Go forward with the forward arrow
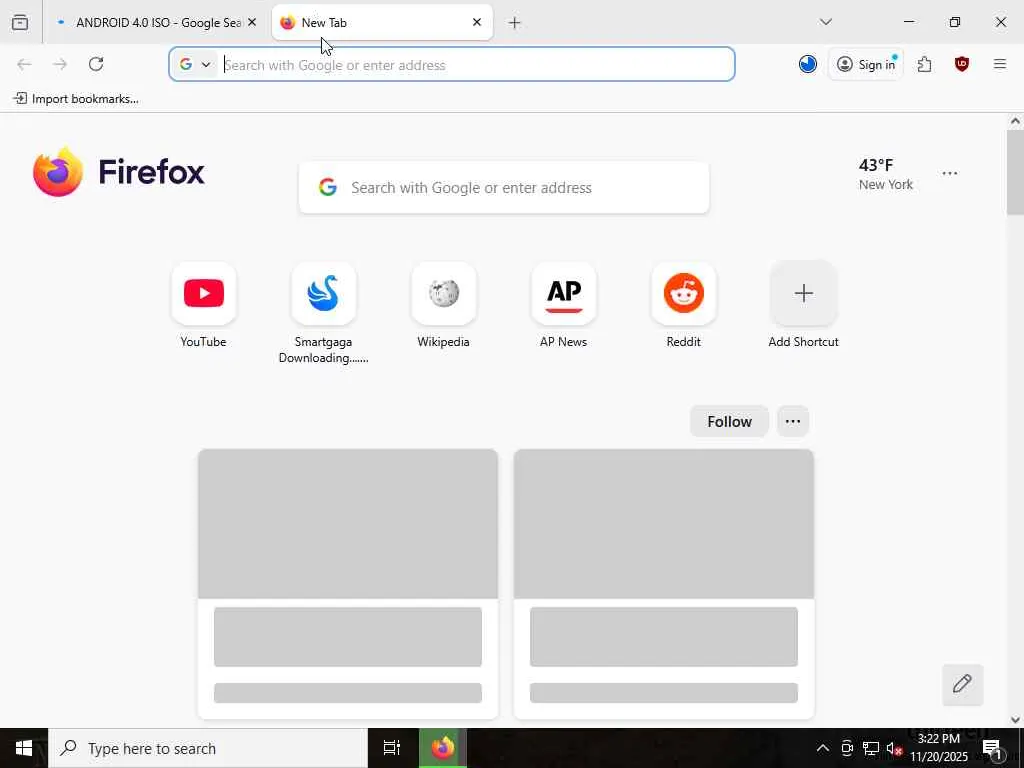Image resolution: width=1024 pixels, height=768 pixels. [60, 64]
